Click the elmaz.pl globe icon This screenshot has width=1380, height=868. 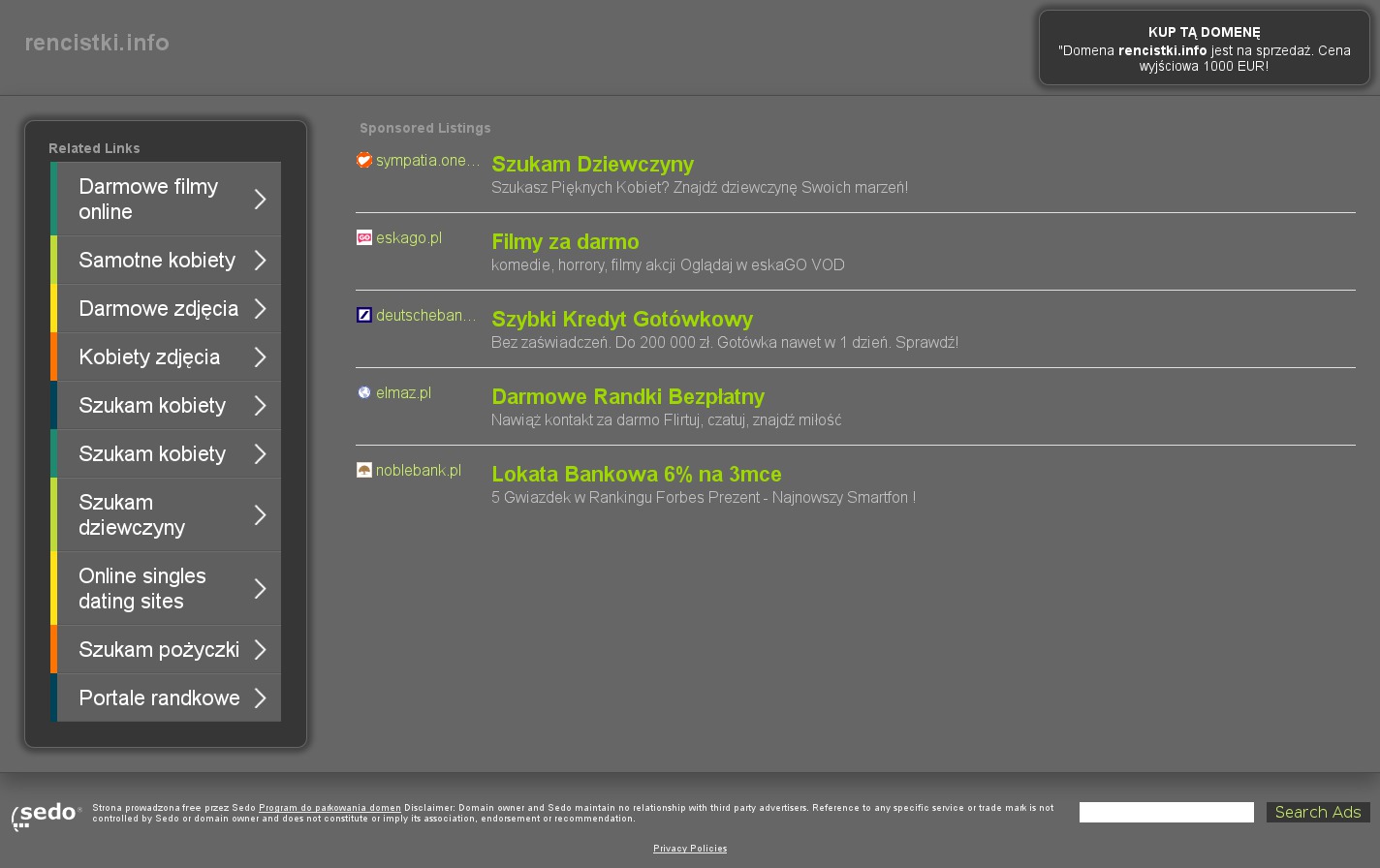[x=364, y=392]
